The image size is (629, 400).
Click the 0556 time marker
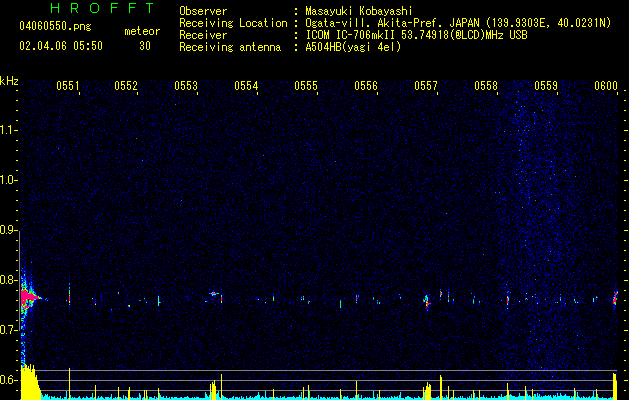tap(366, 86)
